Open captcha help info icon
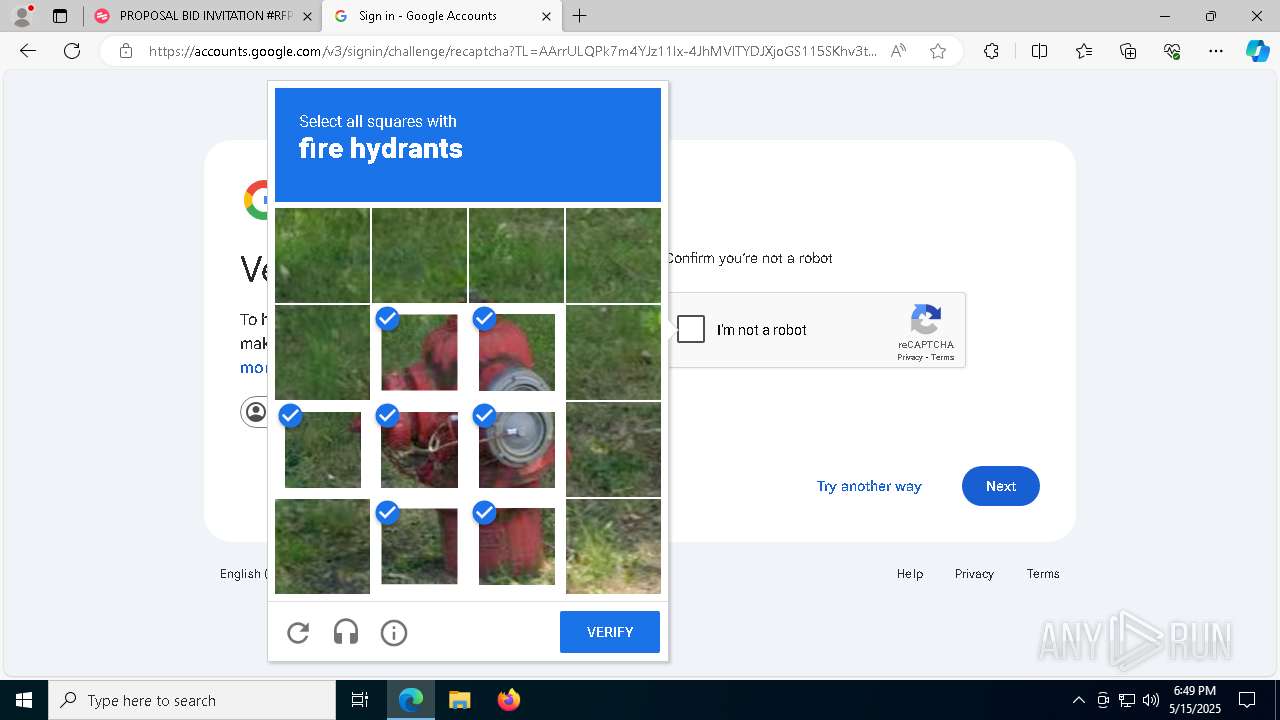This screenshot has height=720, width=1280. pos(394,633)
